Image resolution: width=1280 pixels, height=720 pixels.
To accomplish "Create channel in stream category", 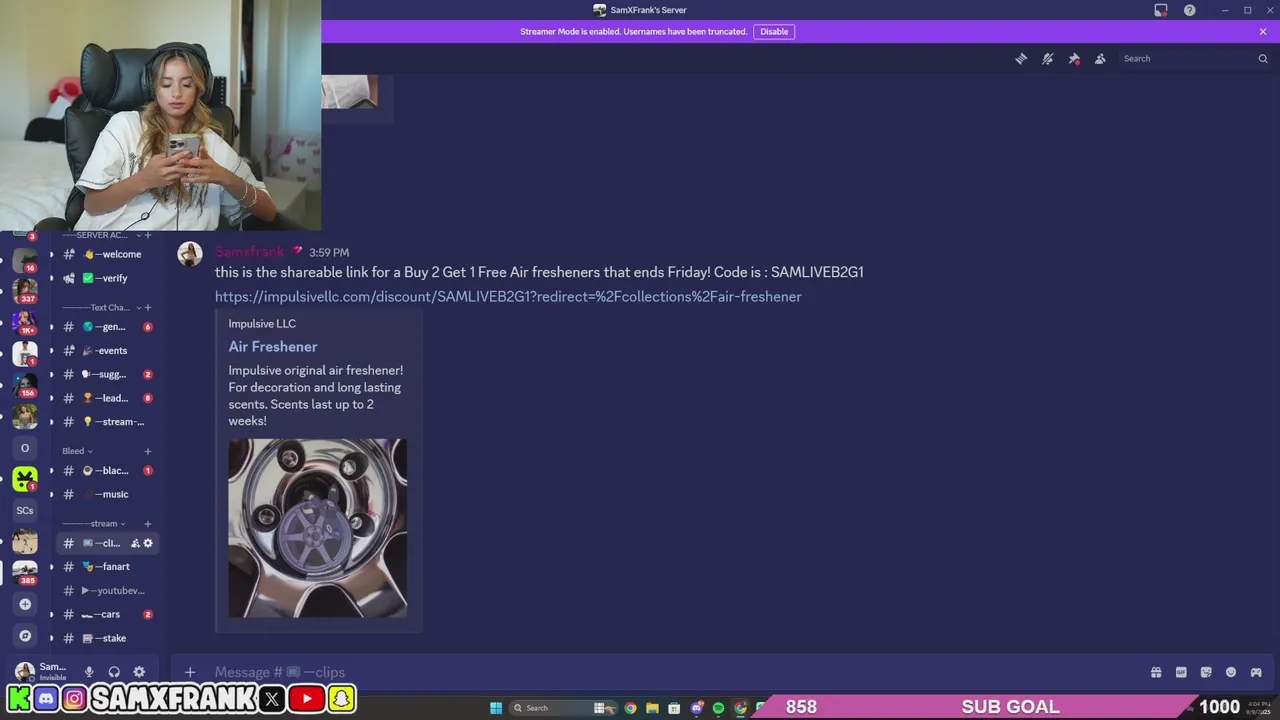I will 148,524.
